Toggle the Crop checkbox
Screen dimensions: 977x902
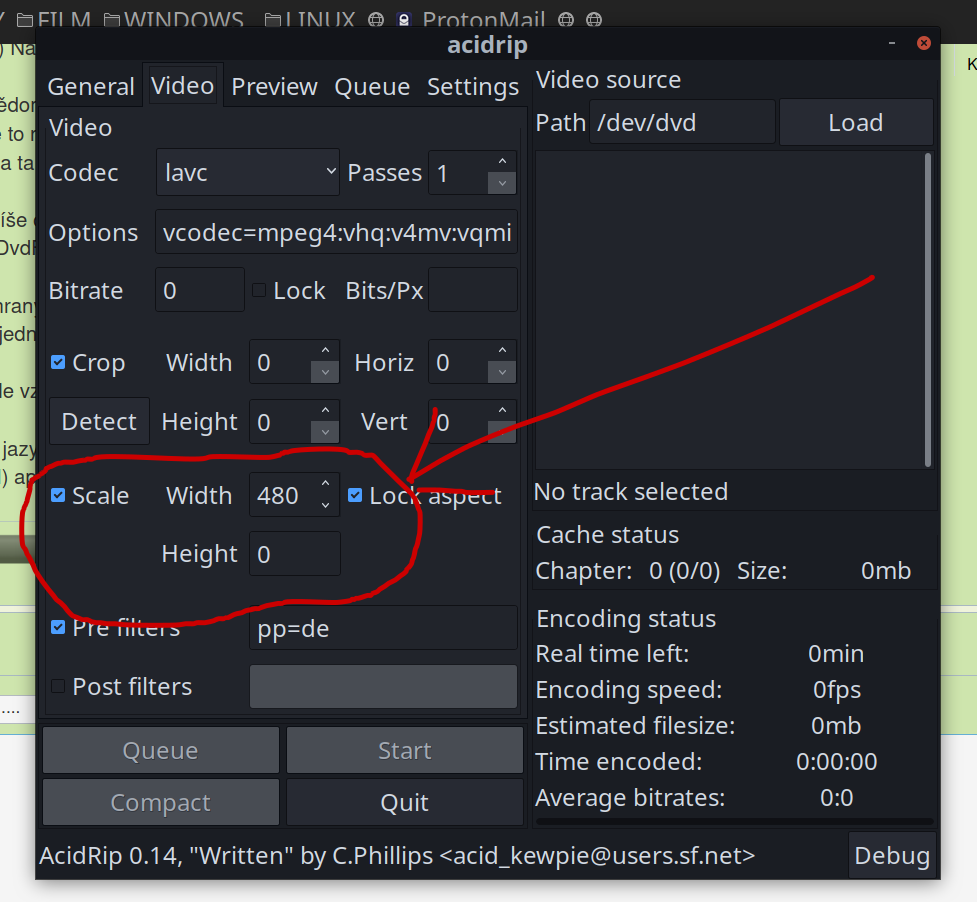coord(58,362)
